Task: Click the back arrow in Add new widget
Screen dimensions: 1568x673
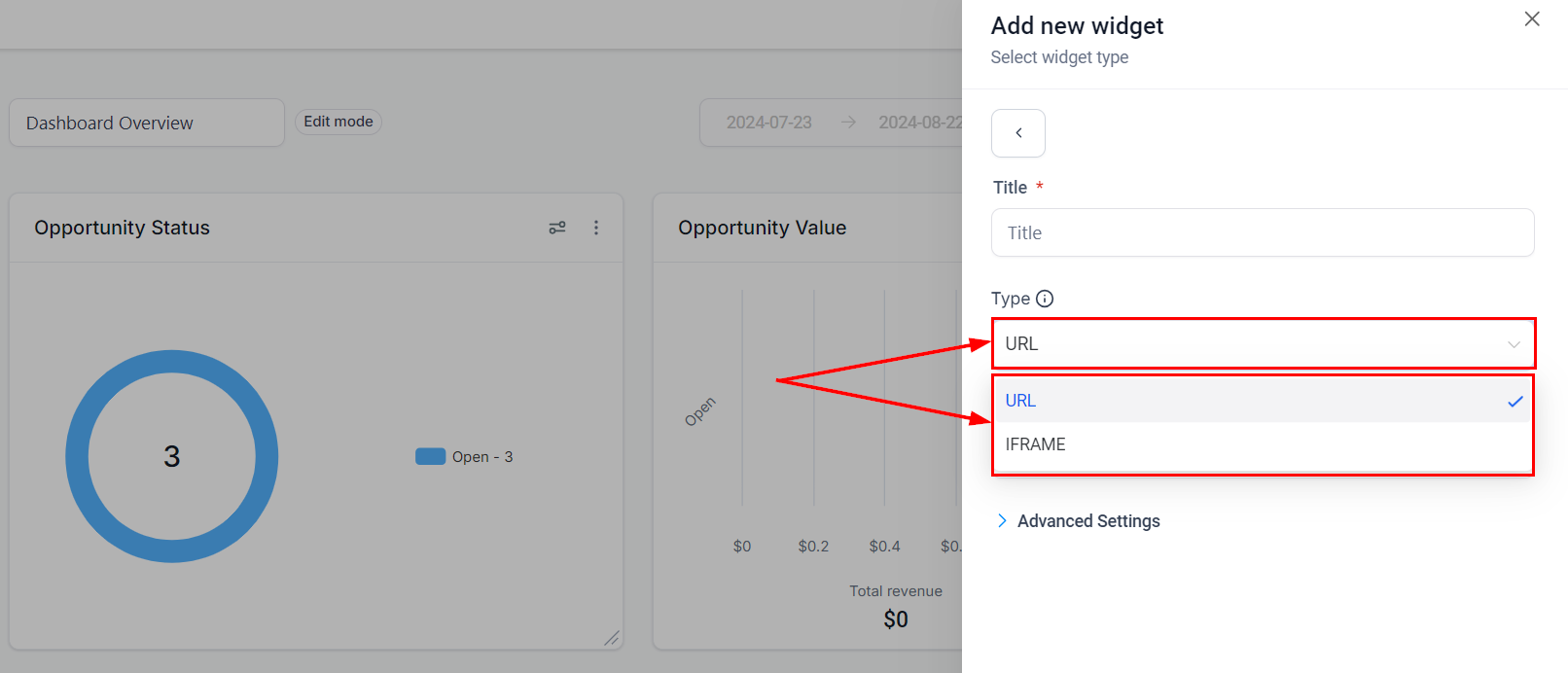Action: click(x=1017, y=133)
